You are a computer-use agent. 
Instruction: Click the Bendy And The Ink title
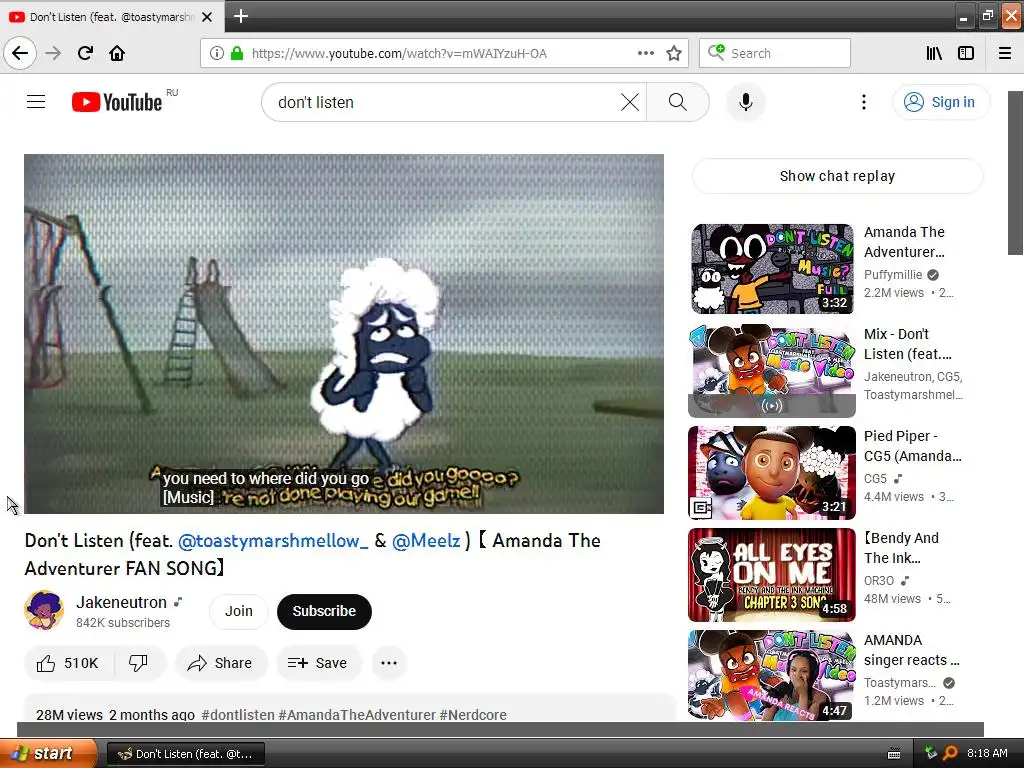[x=901, y=548]
